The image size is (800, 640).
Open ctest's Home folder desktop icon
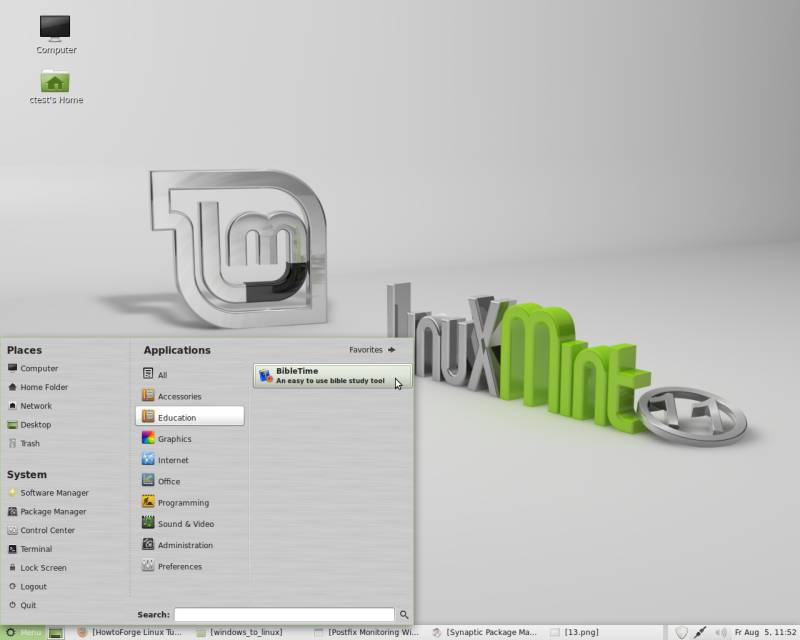pos(56,87)
